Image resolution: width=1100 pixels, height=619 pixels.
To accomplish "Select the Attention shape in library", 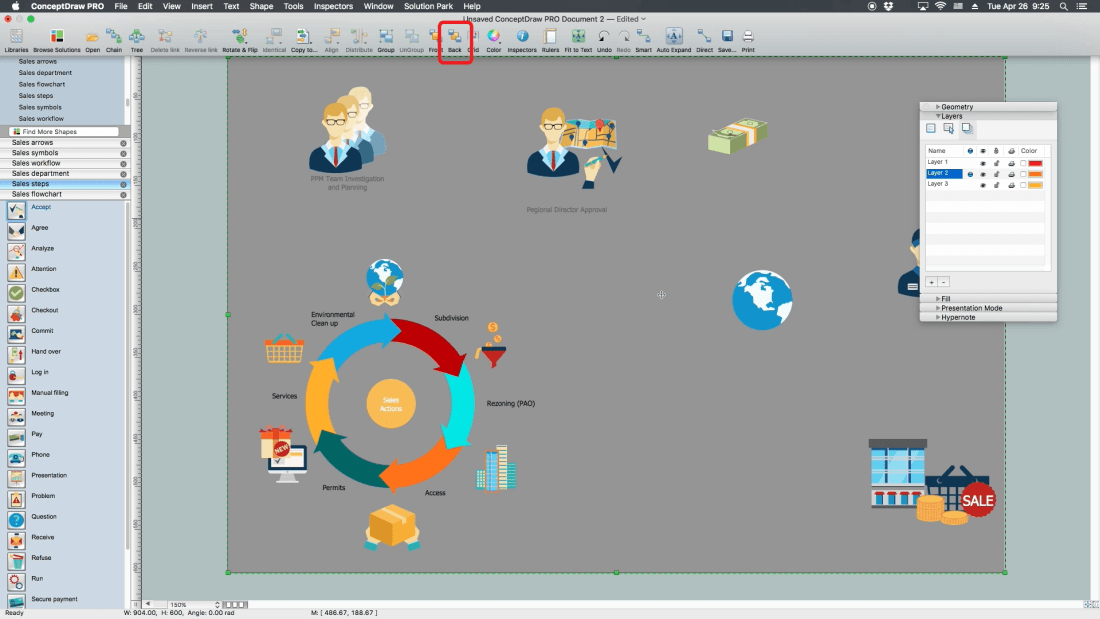I will pyautogui.click(x=16, y=272).
